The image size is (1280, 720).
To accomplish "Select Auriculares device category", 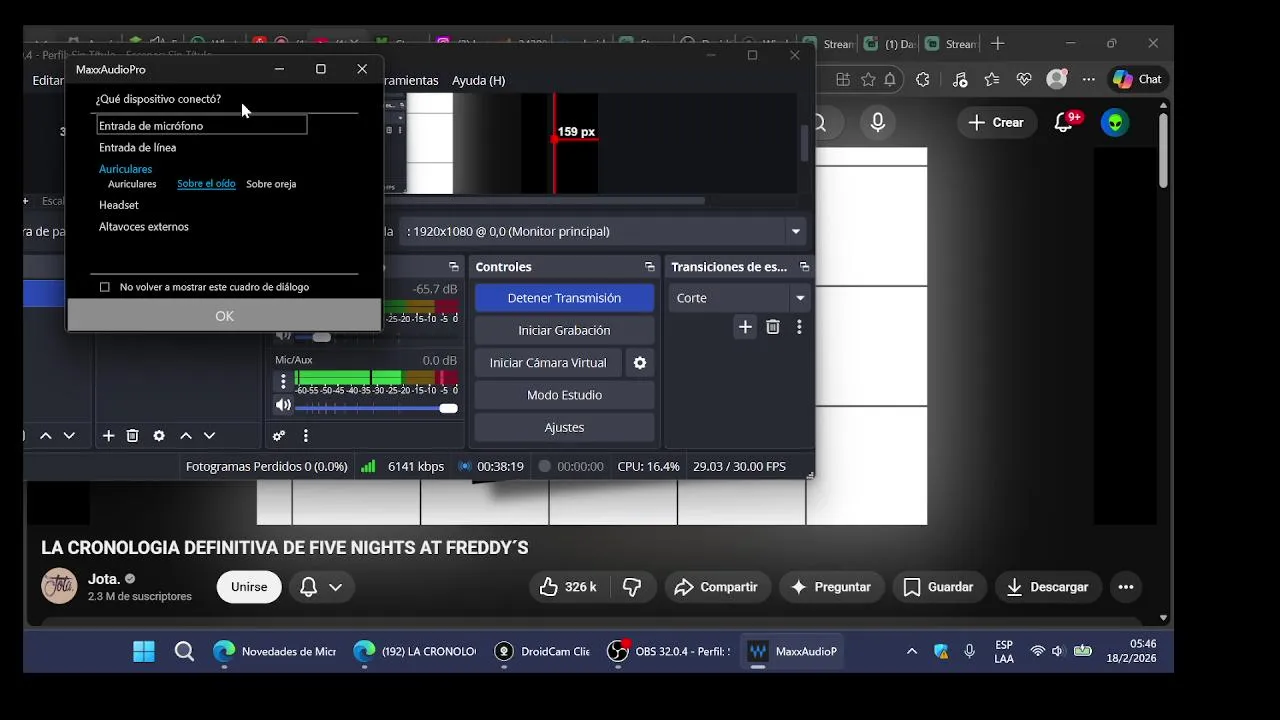I will (x=125, y=169).
